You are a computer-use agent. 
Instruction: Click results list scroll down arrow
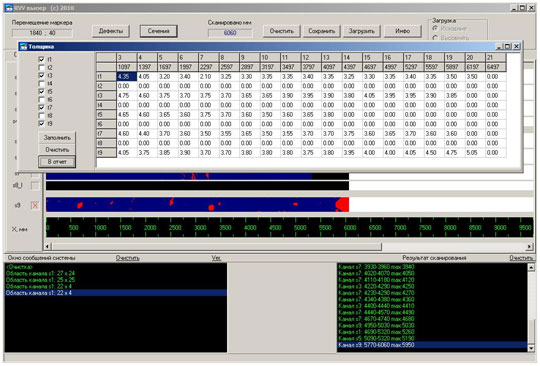531,348
